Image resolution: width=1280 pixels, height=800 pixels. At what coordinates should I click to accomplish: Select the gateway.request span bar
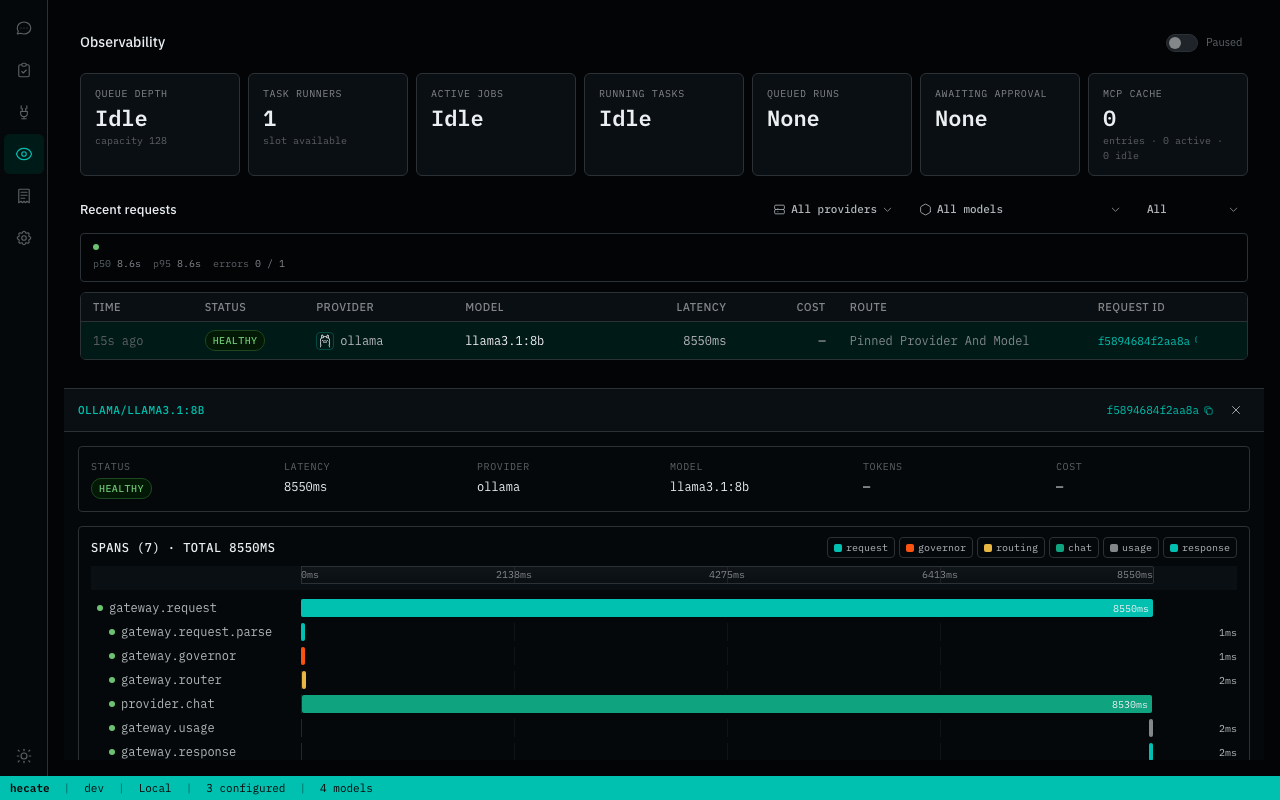point(727,608)
